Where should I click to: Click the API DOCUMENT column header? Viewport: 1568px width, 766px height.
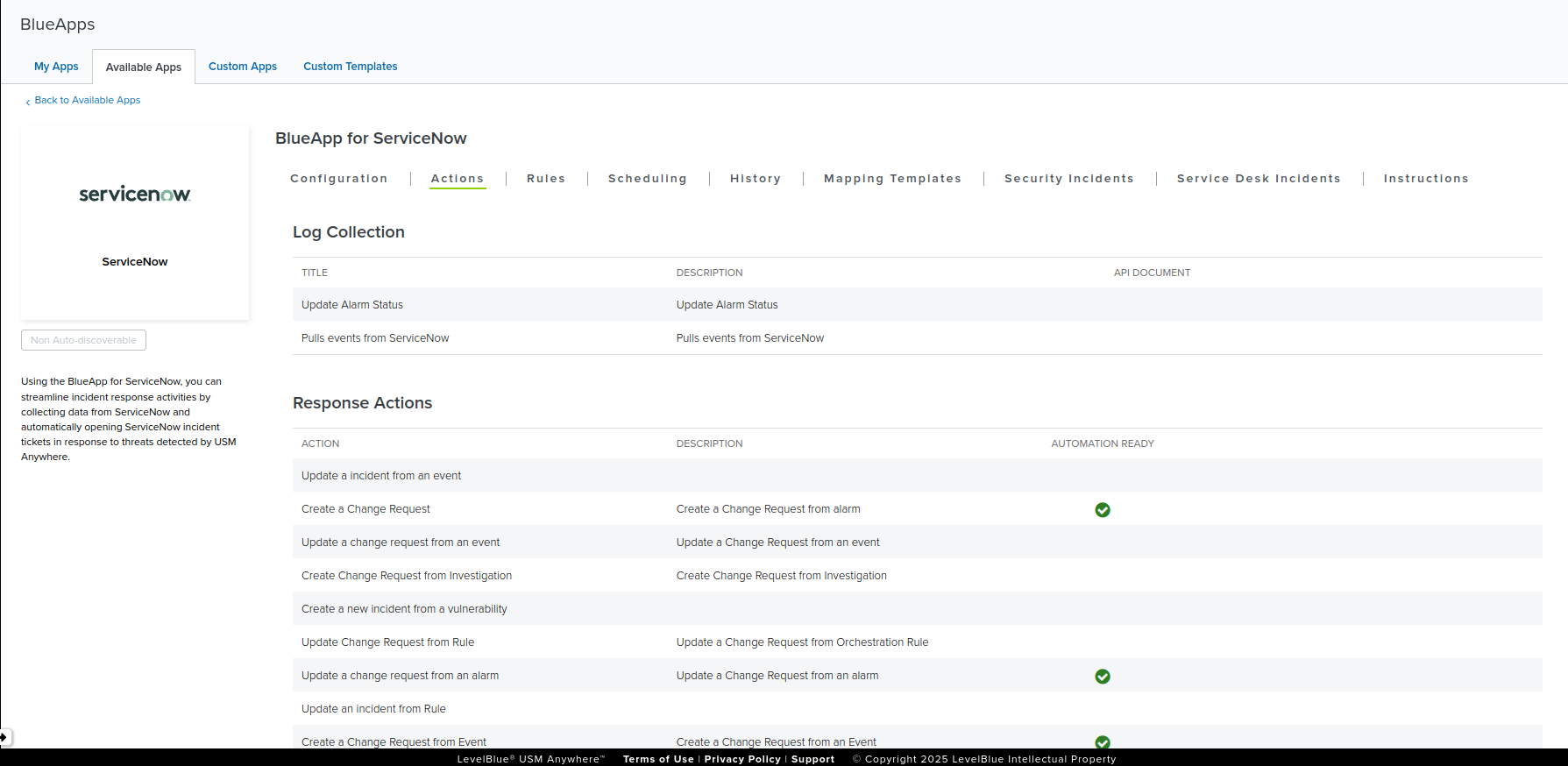pyautogui.click(x=1152, y=273)
